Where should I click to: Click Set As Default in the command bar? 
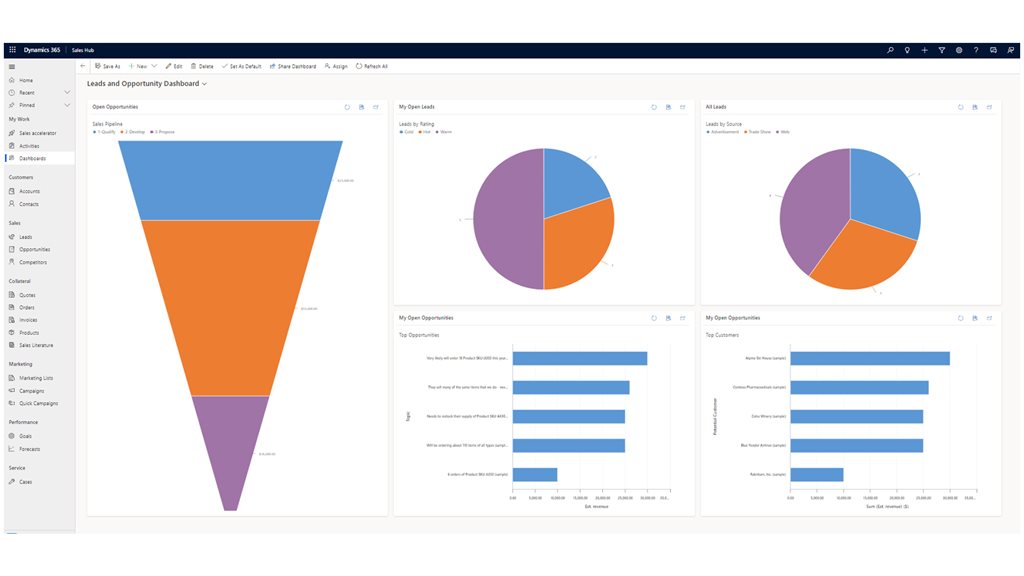coord(241,66)
